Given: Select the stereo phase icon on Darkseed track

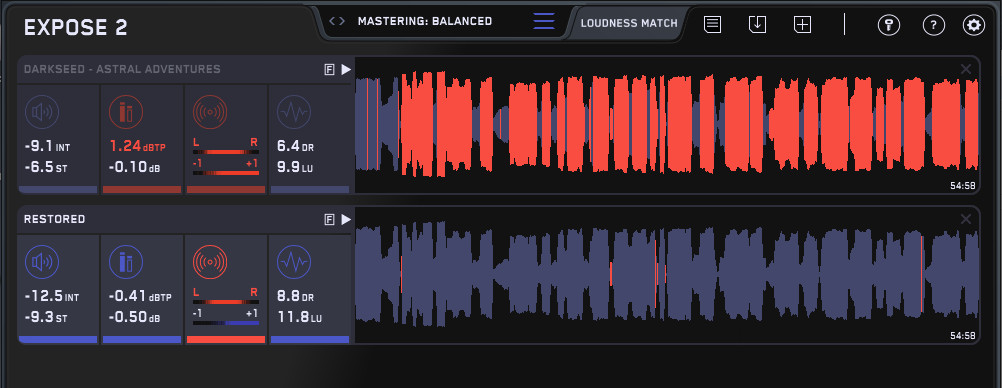Looking at the screenshot, I should pyautogui.click(x=210, y=112).
